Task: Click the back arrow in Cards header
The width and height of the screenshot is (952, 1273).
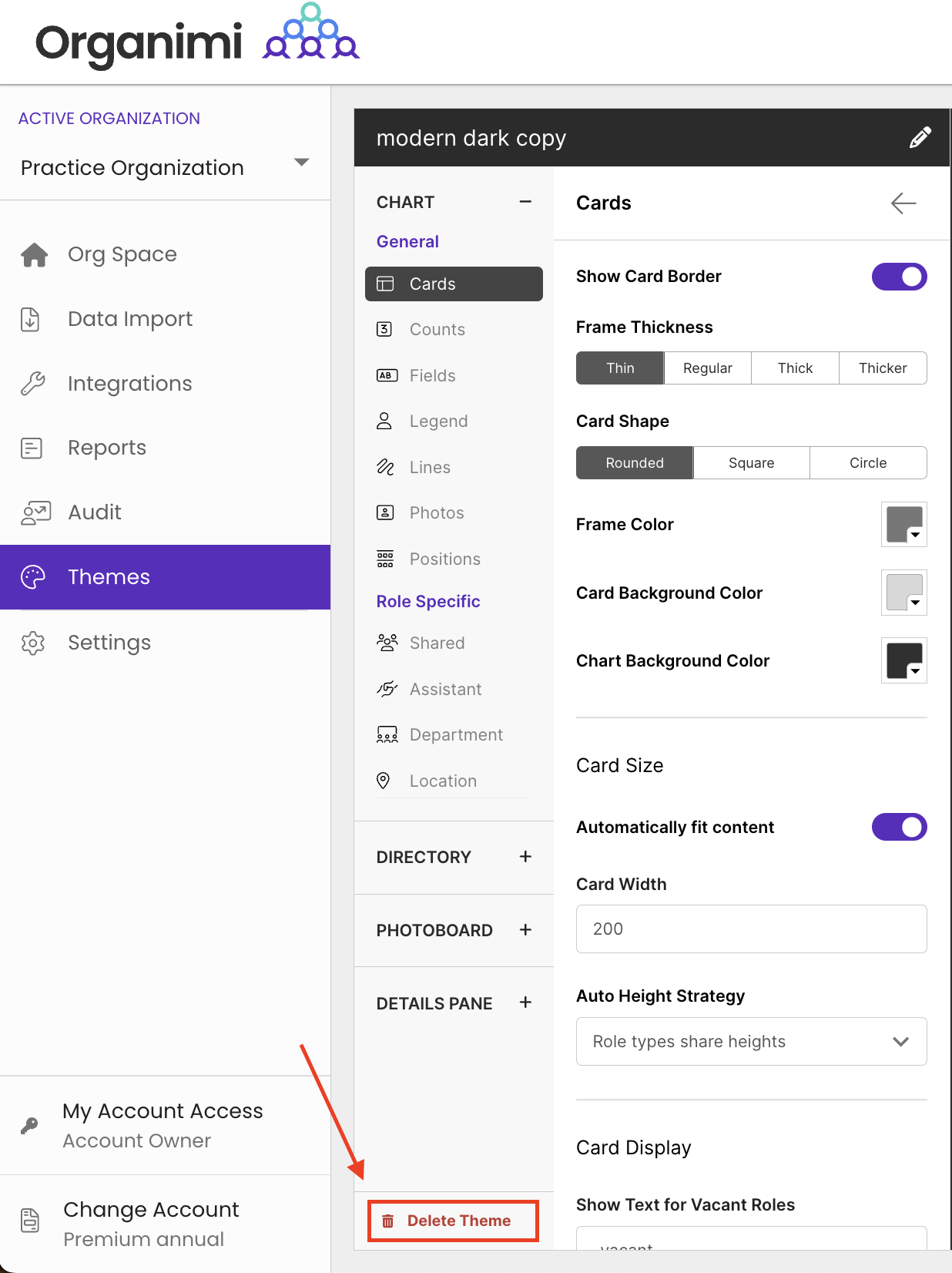Action: click(903, 203)
